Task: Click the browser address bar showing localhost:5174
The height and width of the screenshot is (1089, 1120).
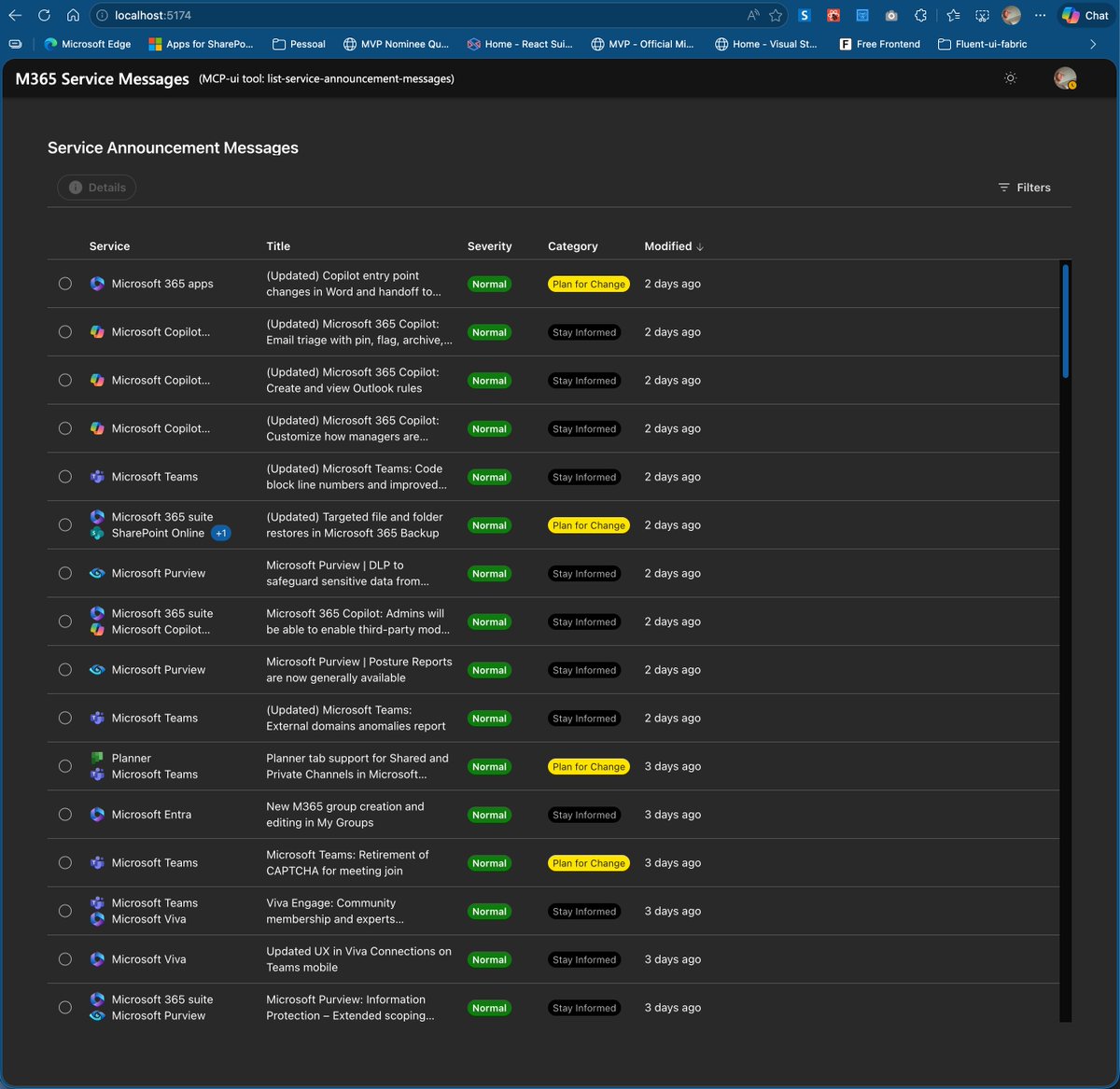Action: pyautogui.click(x=149, y=15)
